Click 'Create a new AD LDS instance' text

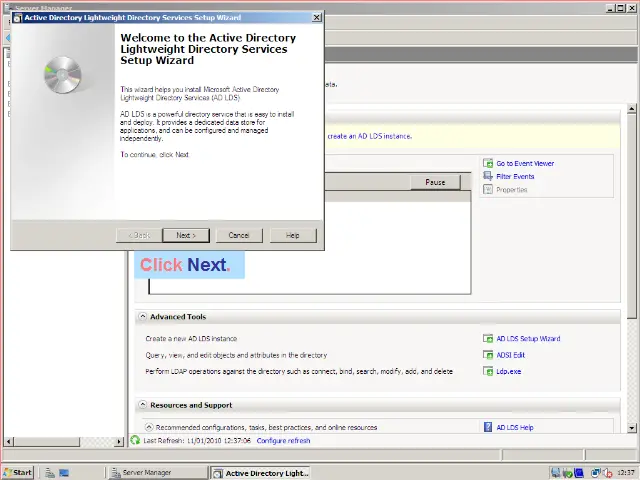click(x=191, y=338)
